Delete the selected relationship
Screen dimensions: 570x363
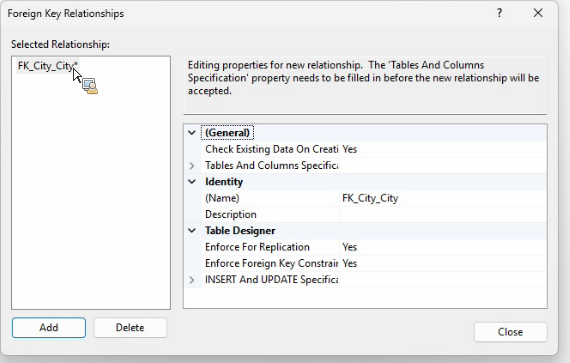pyautogui.click(x=130, y=328)
